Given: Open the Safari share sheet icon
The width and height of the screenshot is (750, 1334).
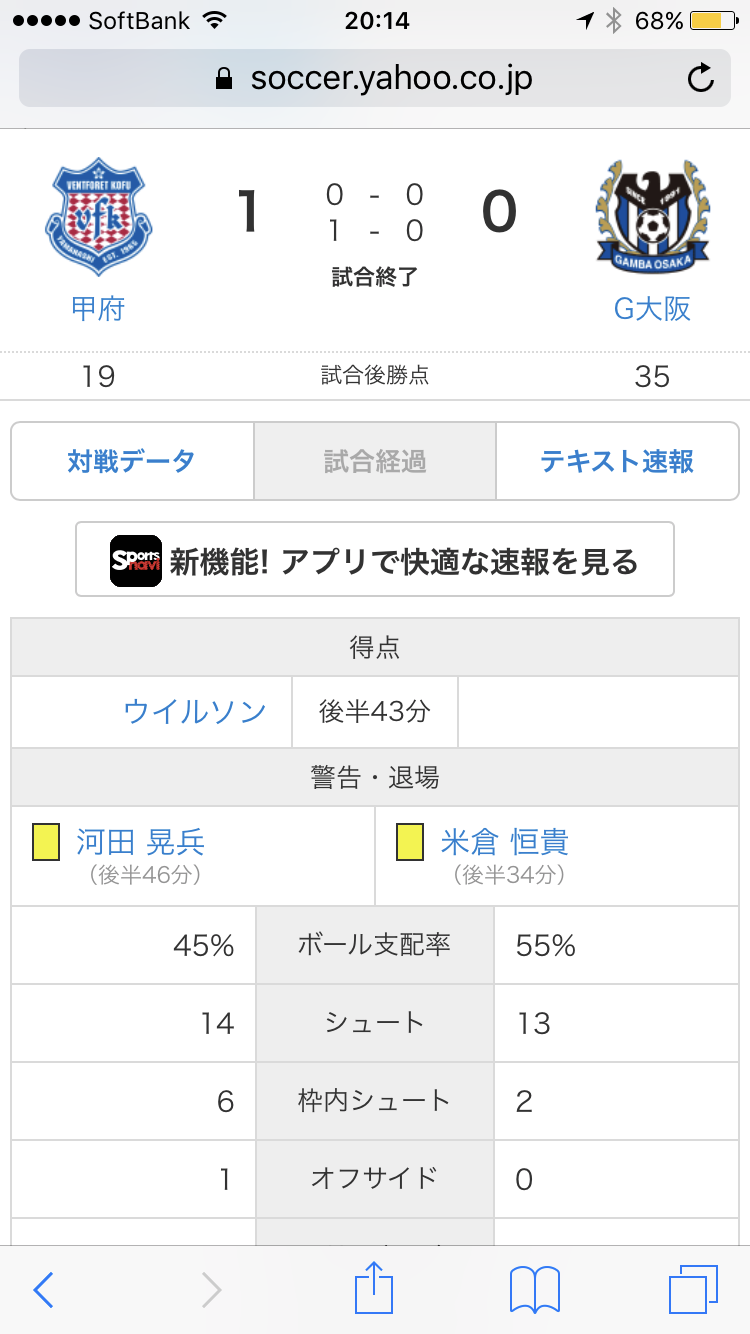Looking at the screenshot, I should click(x=375, y=1288).
